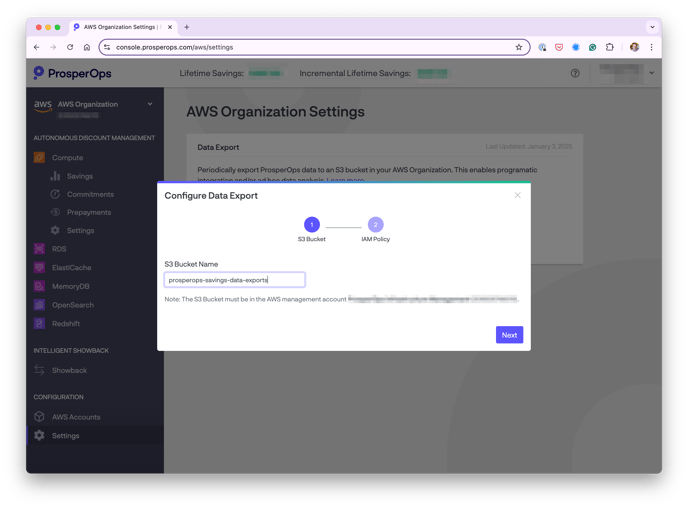Click the site info icon in address bar
The image size is (688, 508).
pyautogui.click(x=107, y=47)
